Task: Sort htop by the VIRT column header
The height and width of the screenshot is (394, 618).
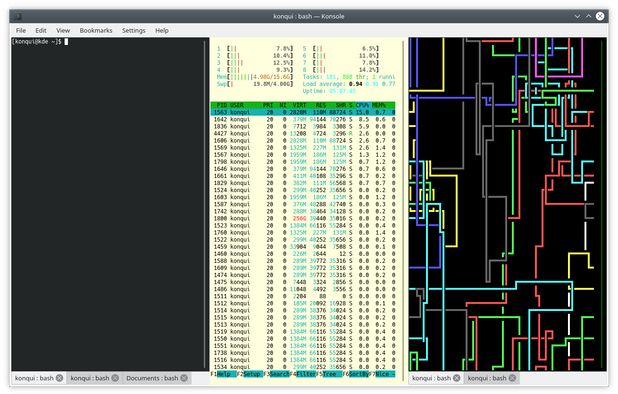Action: click(x=299, y=105)
